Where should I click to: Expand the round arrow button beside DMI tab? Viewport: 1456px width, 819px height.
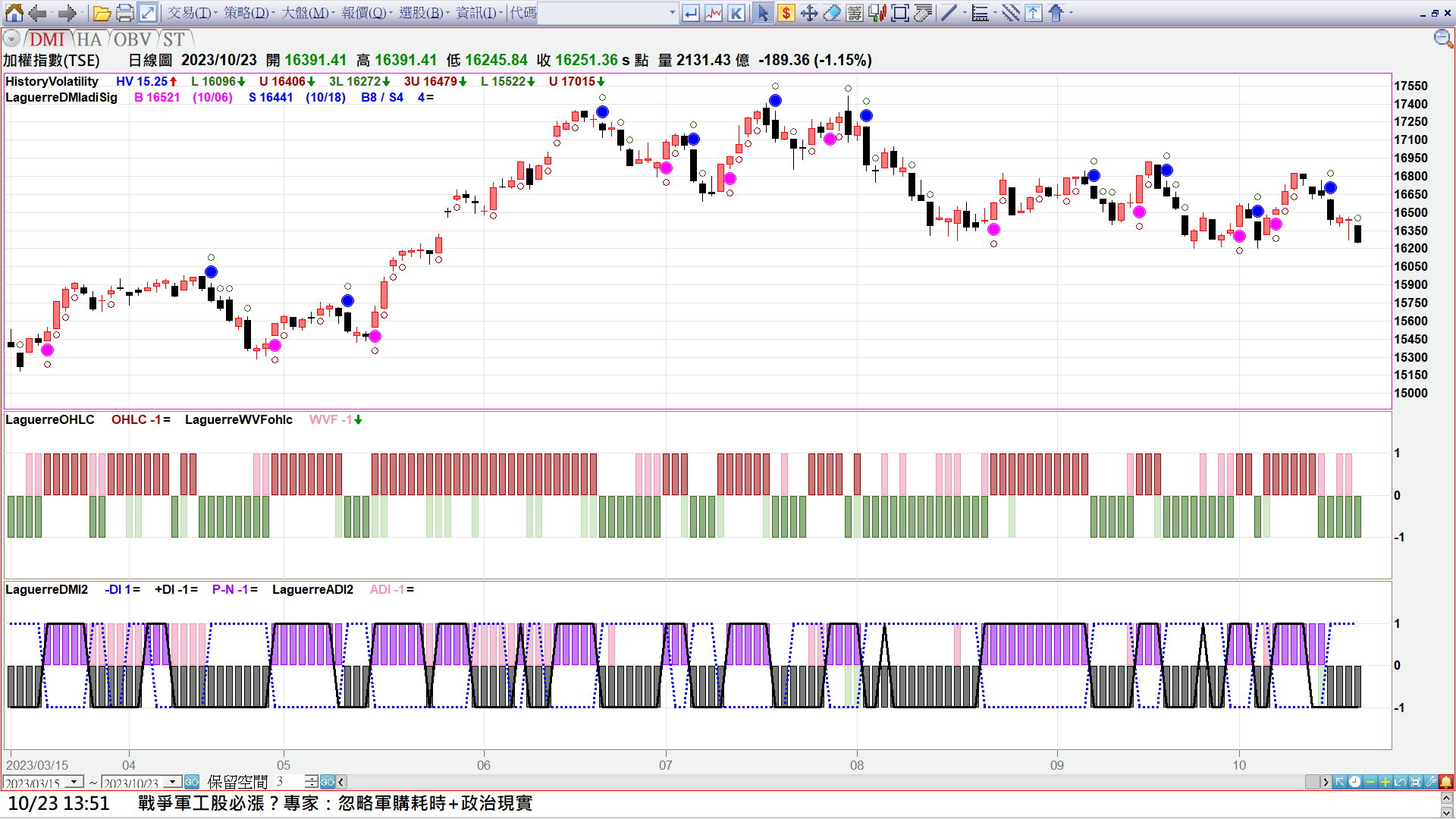click(x=11, y=39)
